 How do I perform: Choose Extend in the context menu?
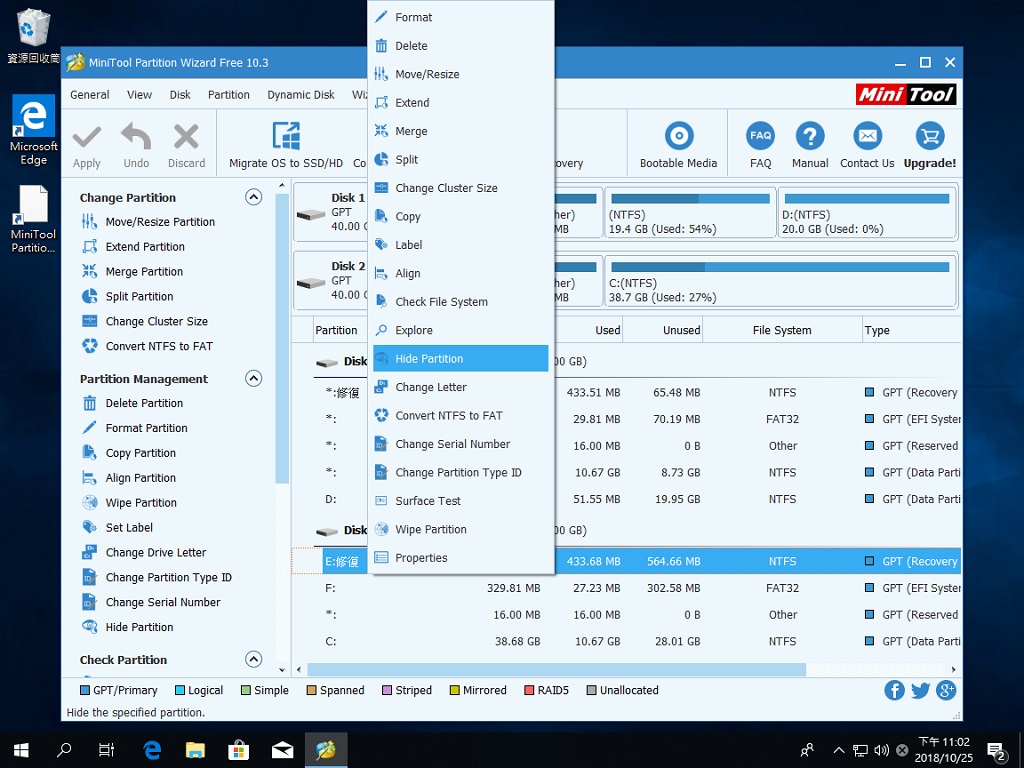tap(460, 103)
